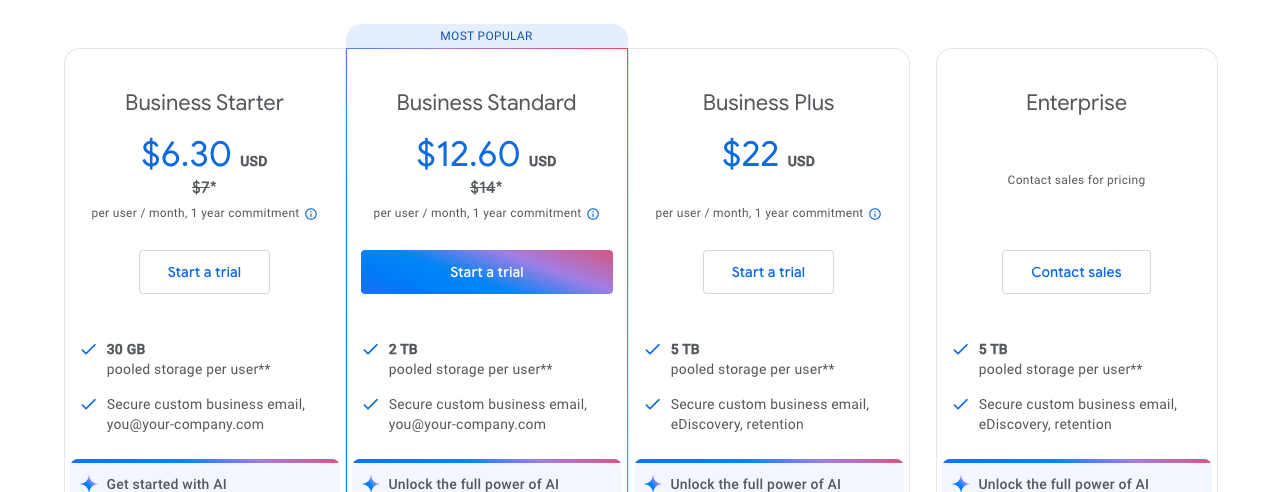Click Get started with AI banner
Viewport: 1265px width, 492px height.
(x=166, y=484)
